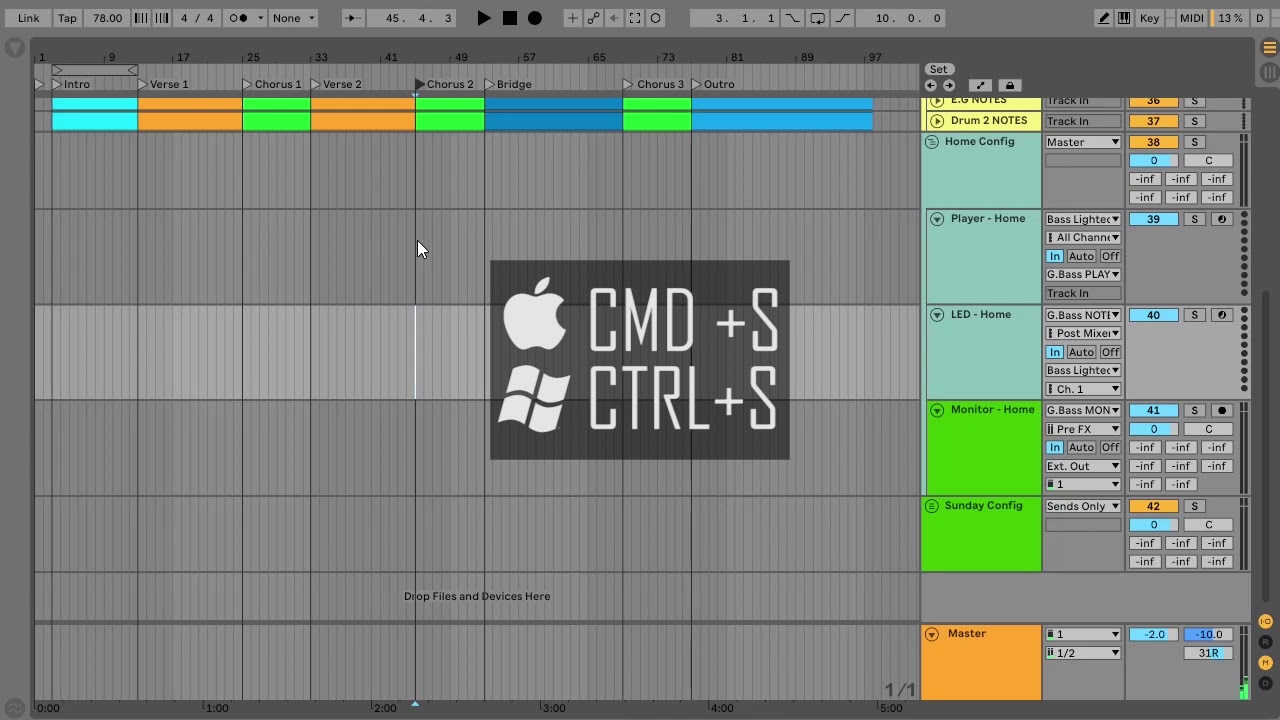Viewport: 1280px width, 720px height.
Task: Toggle Draw Mode pencil icon
Action: pyautogui.click(x=1103, y=18)
